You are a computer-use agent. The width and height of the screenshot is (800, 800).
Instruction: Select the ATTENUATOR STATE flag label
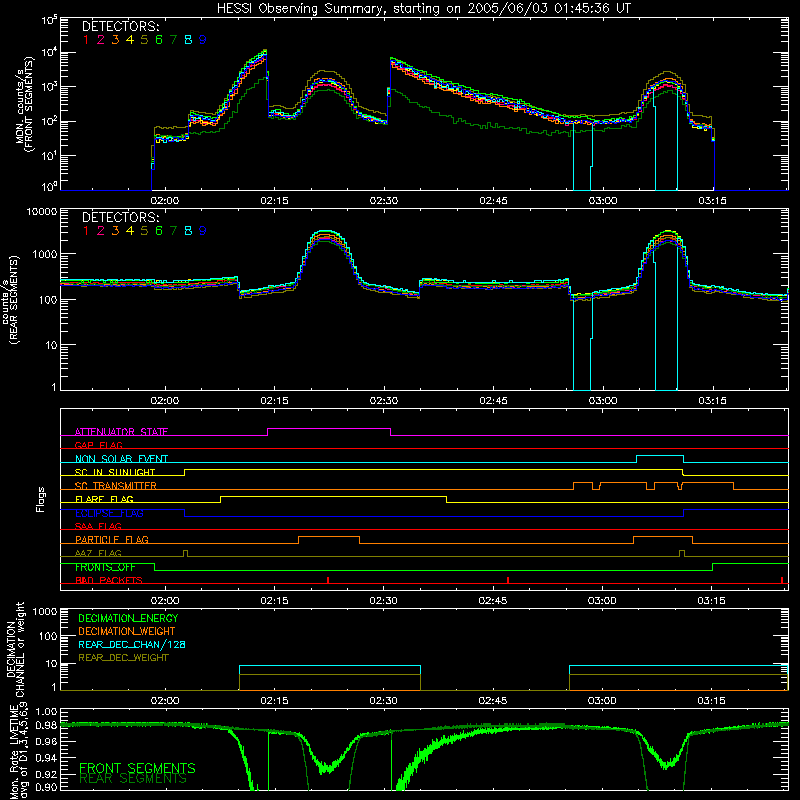click(x=121, y=432)
